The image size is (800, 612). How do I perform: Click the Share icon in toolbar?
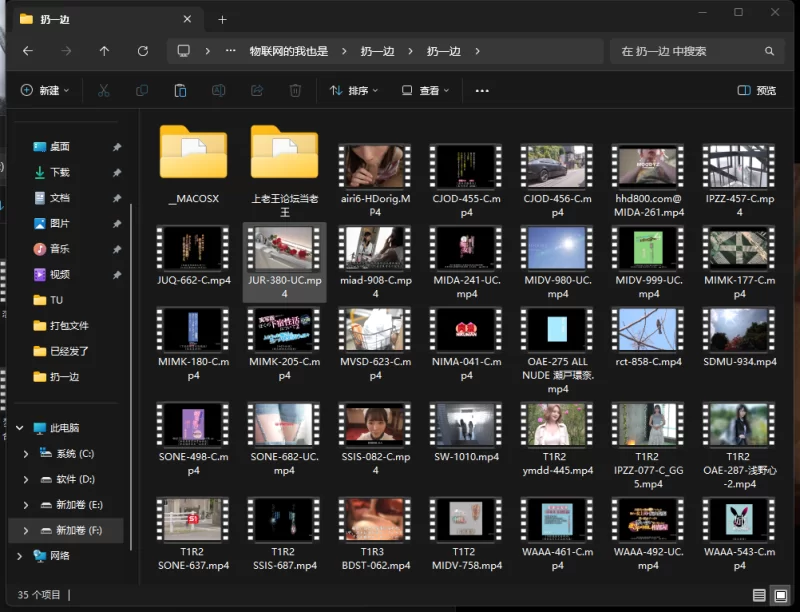tap(257, 91)
